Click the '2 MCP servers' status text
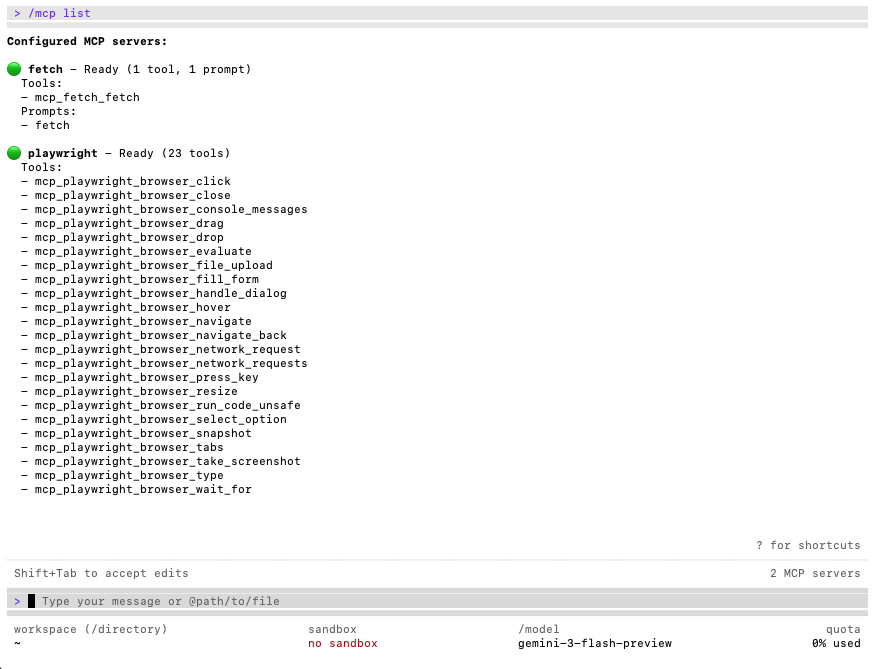This screenshot has height=669, width=873. coord(815,573)
